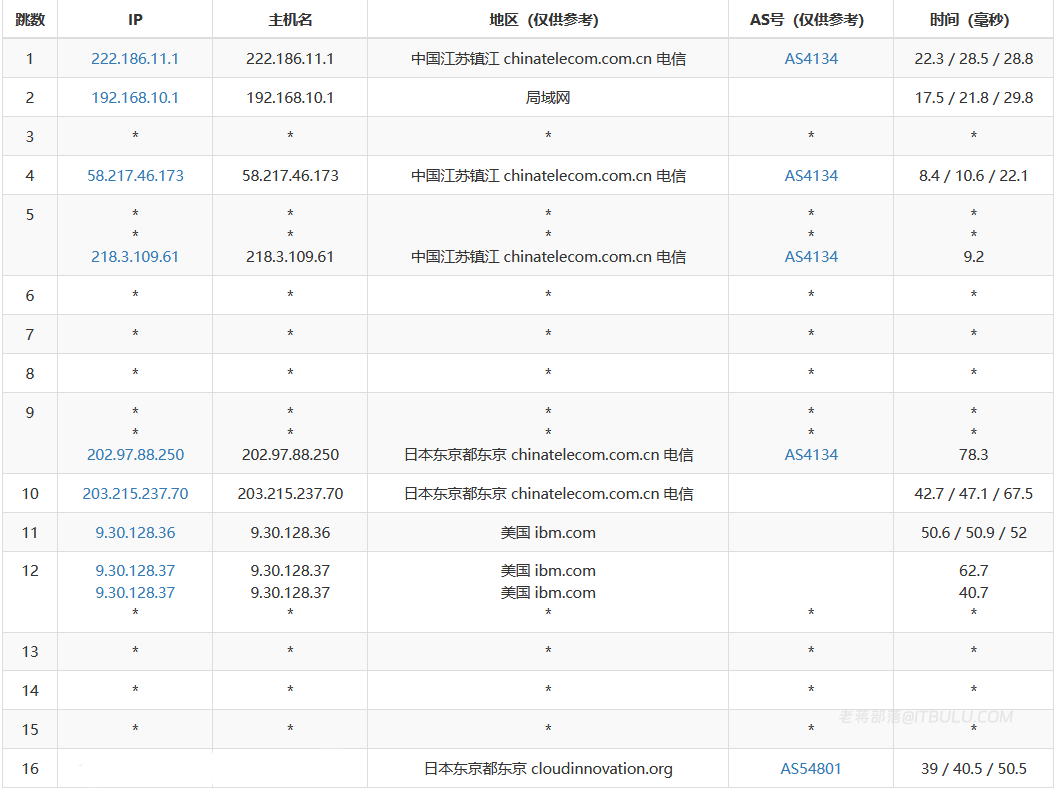The height and width of the screenshot is (788, 1064).
Task: Select time value 40.7
Action: [x=973, y=593]
